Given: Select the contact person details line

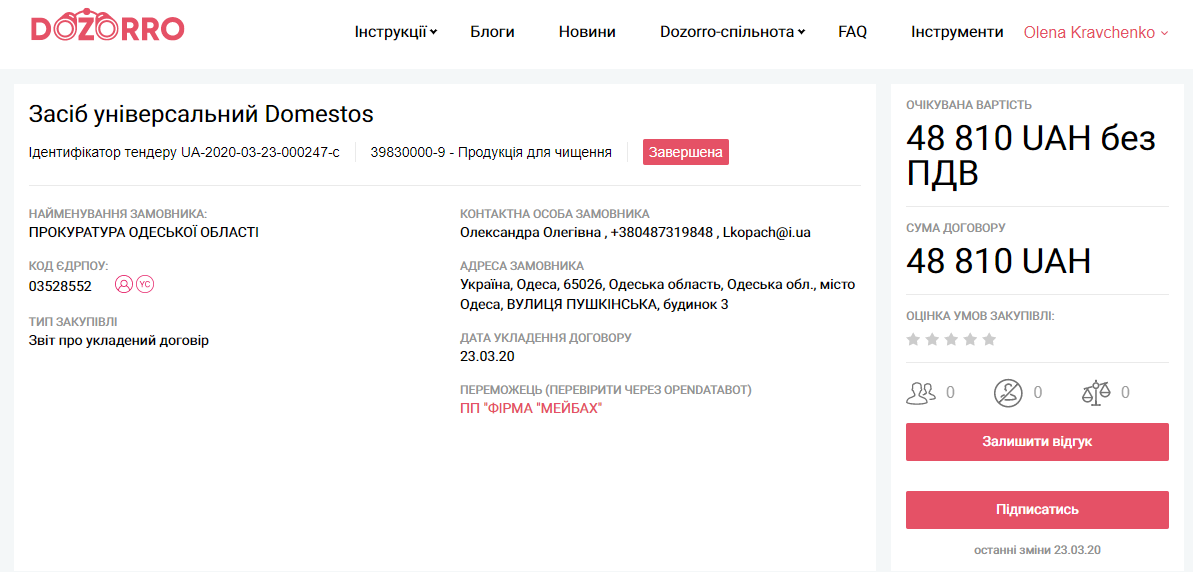Looking at the screenshot, I should 635,232.
